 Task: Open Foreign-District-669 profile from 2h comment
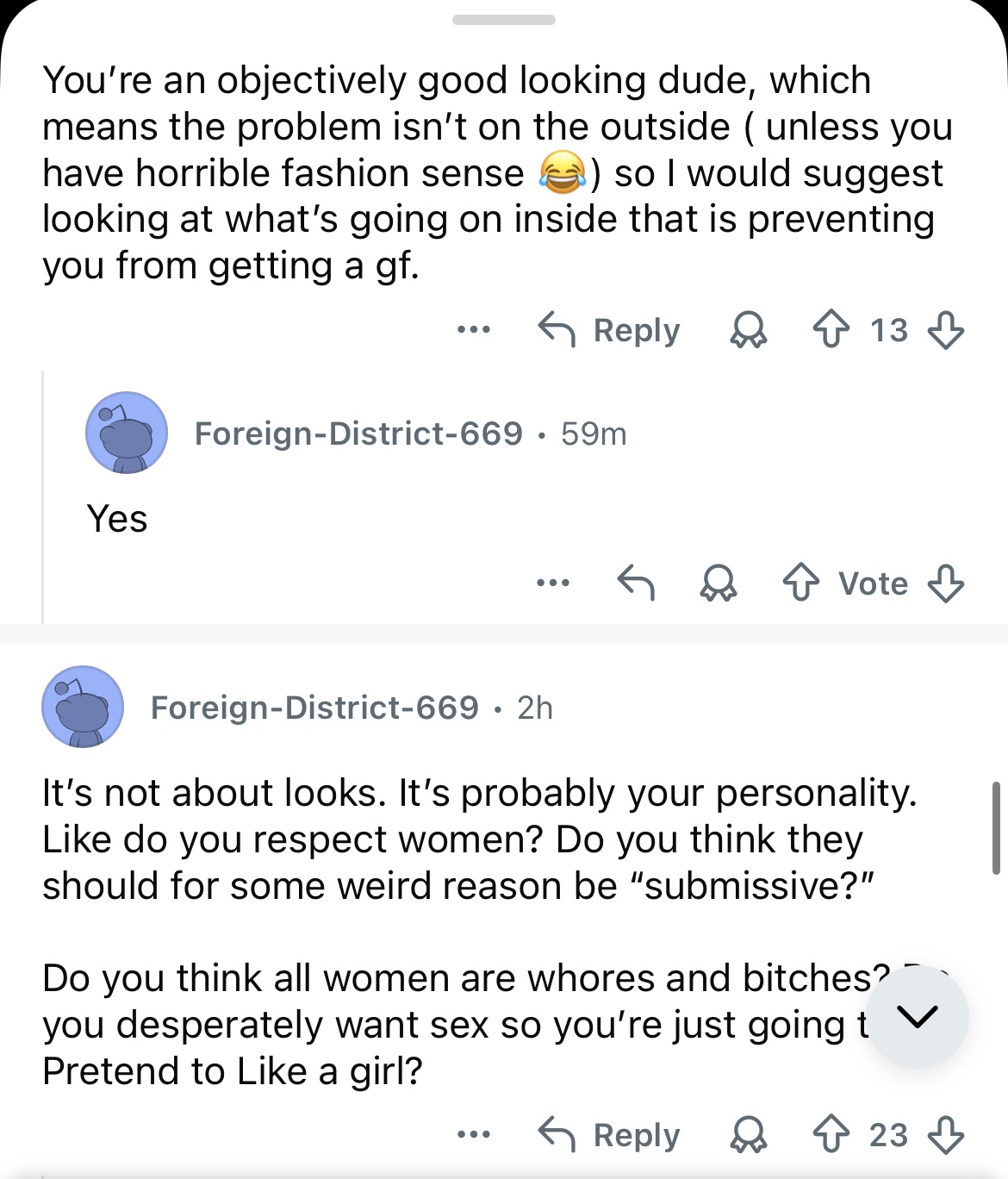coord(314,708)
